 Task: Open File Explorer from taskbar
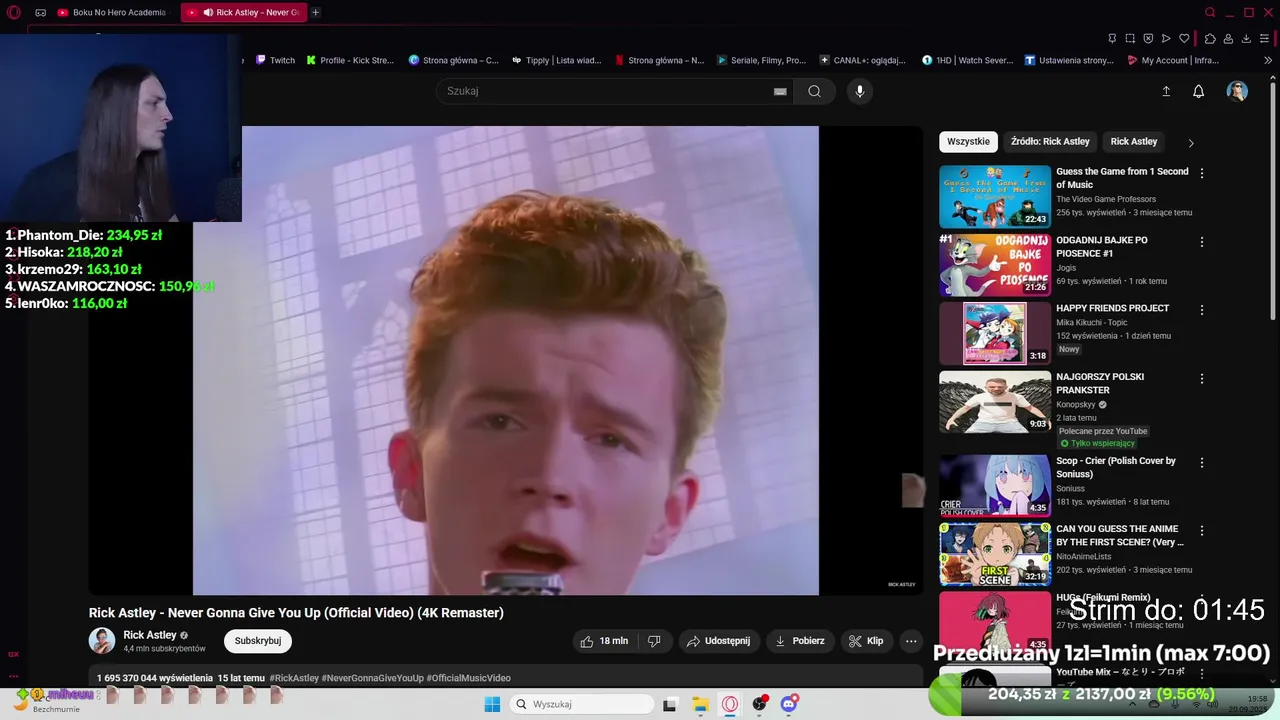point(700,704)
